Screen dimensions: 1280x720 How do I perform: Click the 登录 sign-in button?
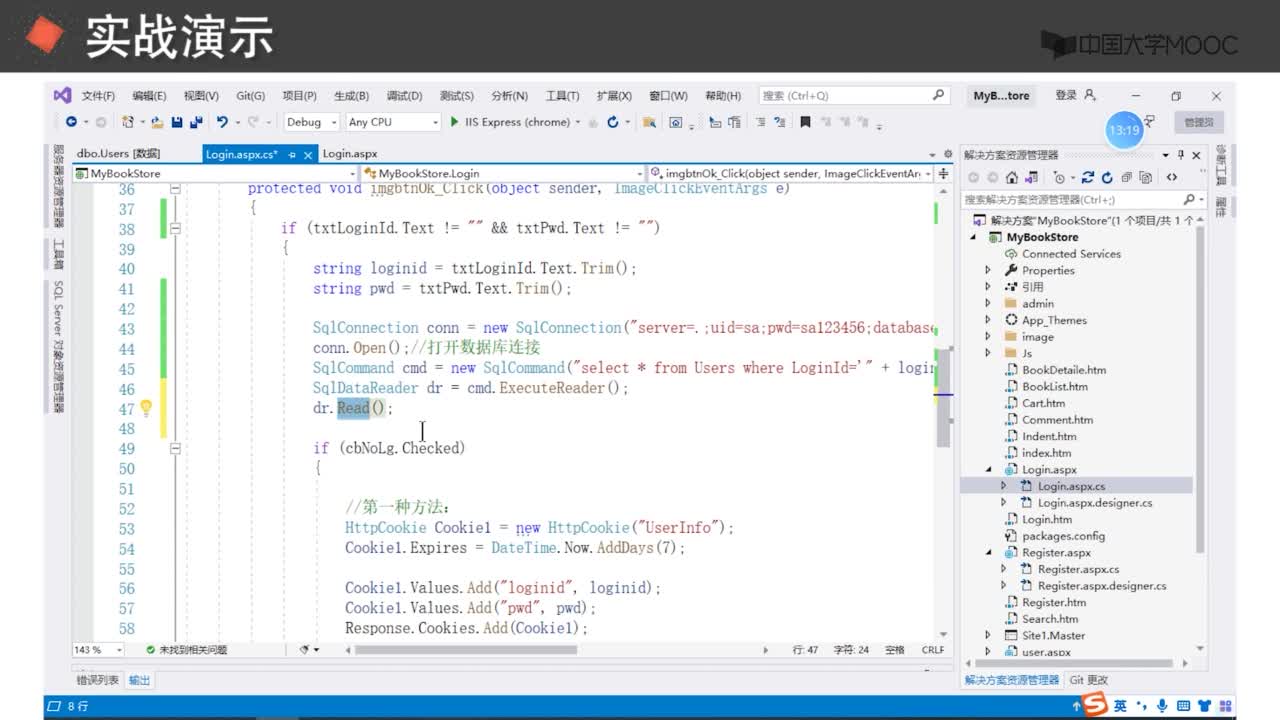point(1076,95)
